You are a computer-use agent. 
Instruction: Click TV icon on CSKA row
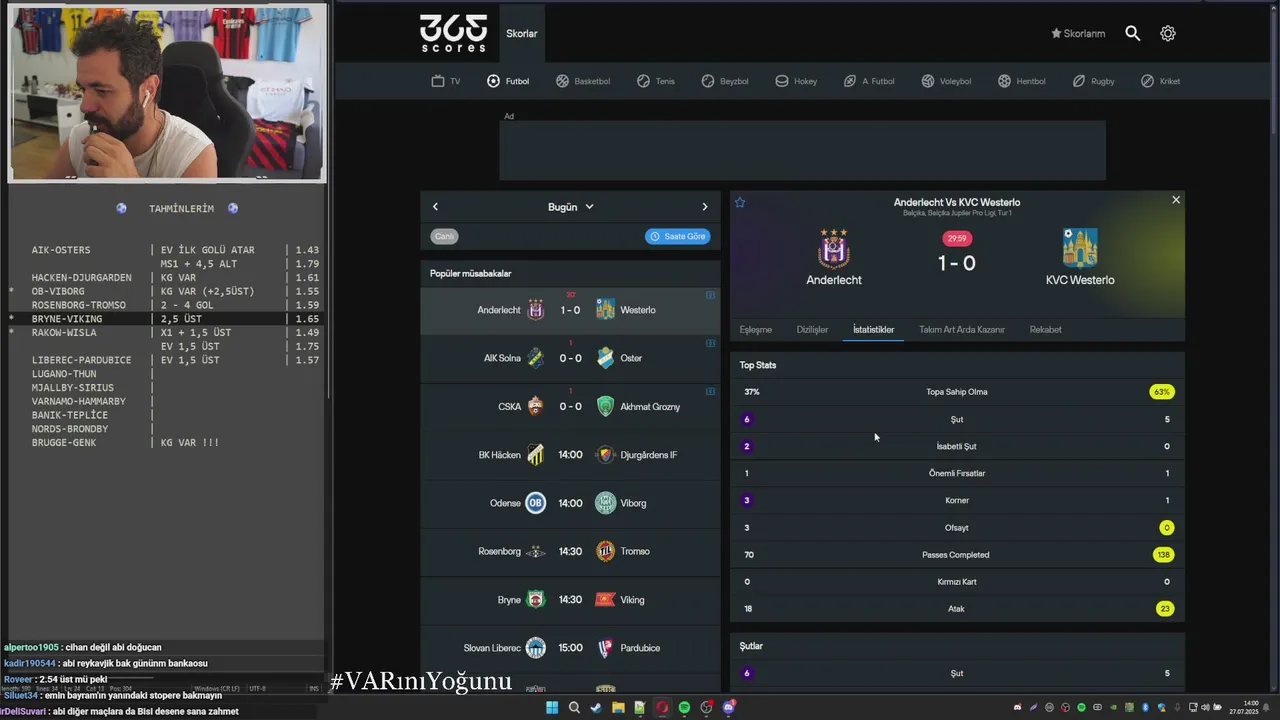711,391
